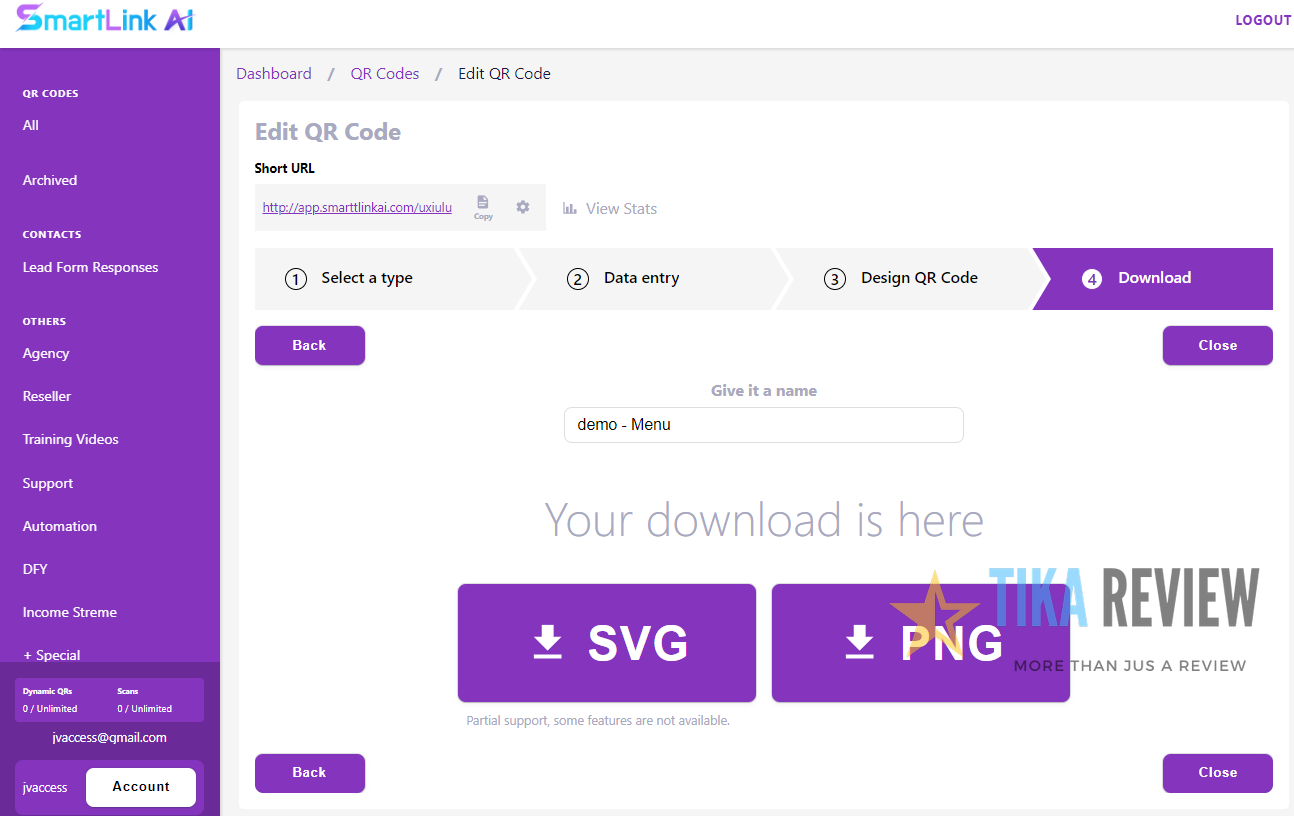Follow the smarttlinkai.com short URL link
Image resolution: width=1294 pixels, height=816 pixels.
[x=357, y=207]
